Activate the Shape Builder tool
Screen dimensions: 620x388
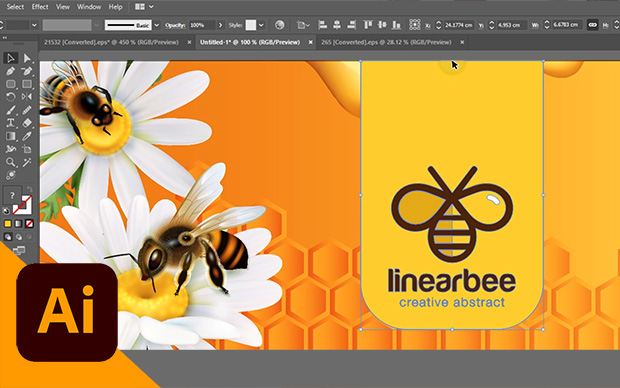[x=11, y=149]
